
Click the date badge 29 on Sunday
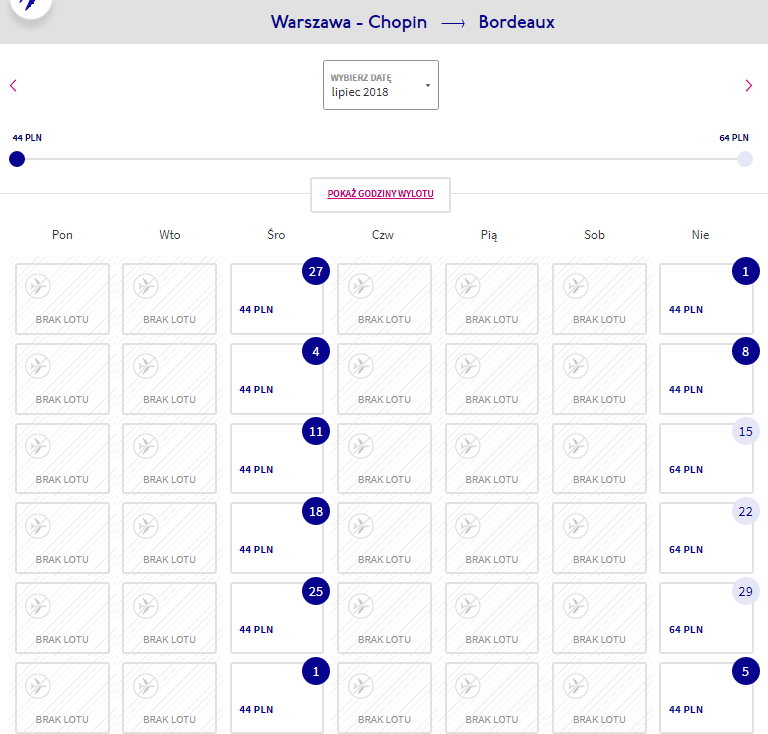745,592
